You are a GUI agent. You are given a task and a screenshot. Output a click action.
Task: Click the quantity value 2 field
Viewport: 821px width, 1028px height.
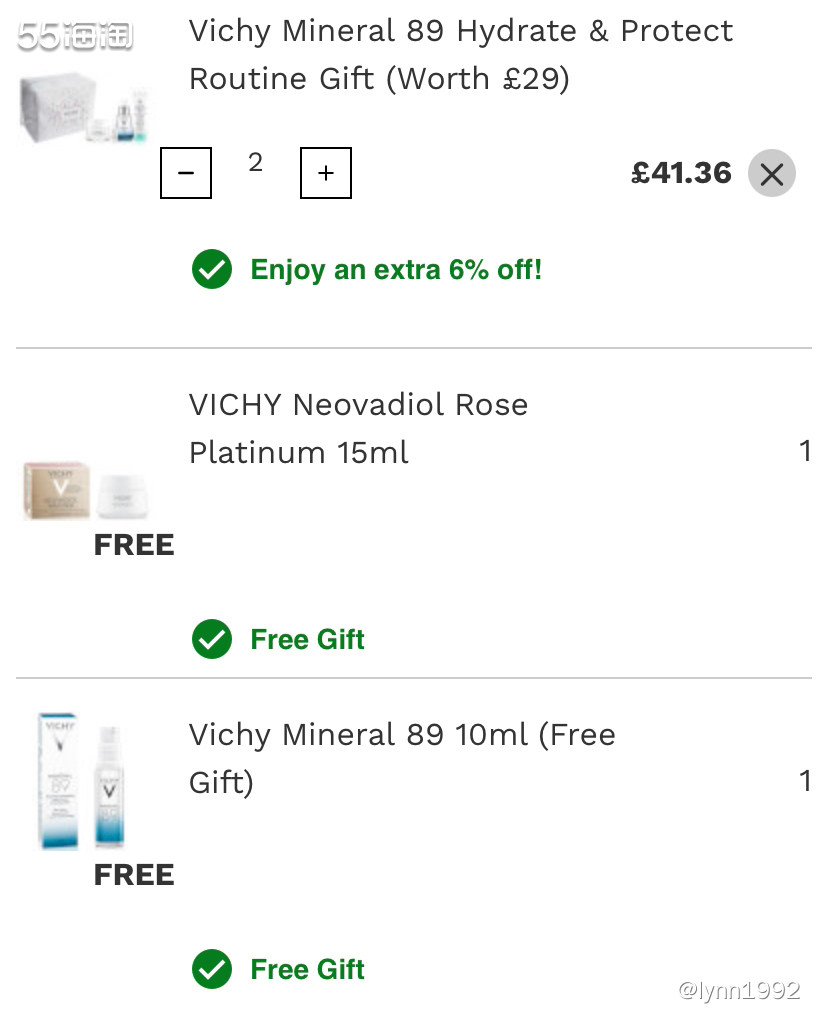(x=256, y=163)
